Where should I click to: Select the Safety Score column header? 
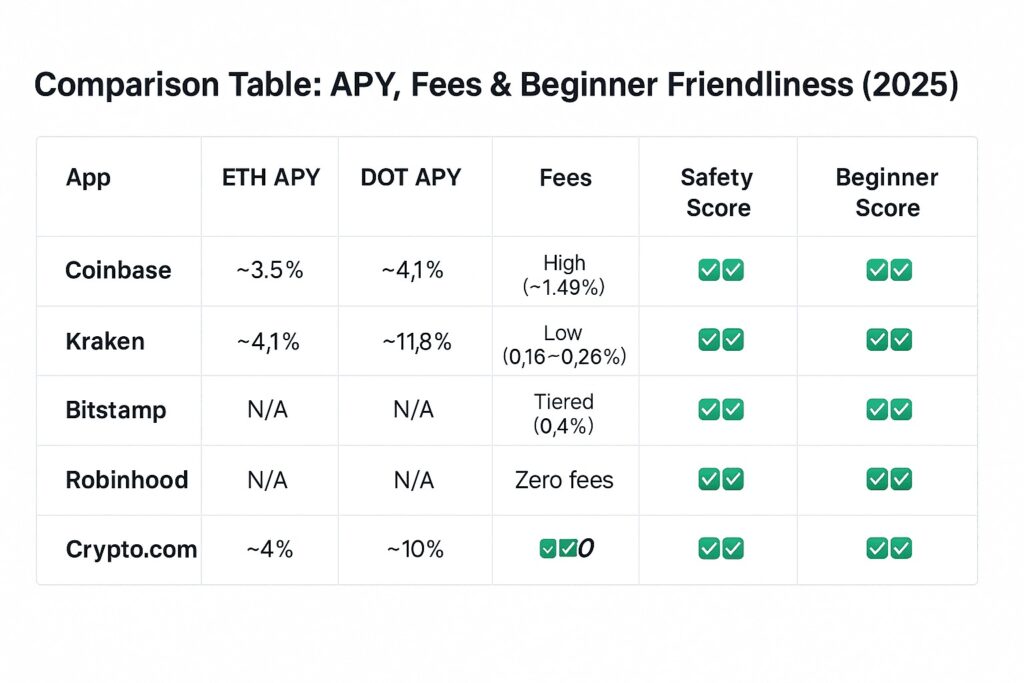[718, 193]
